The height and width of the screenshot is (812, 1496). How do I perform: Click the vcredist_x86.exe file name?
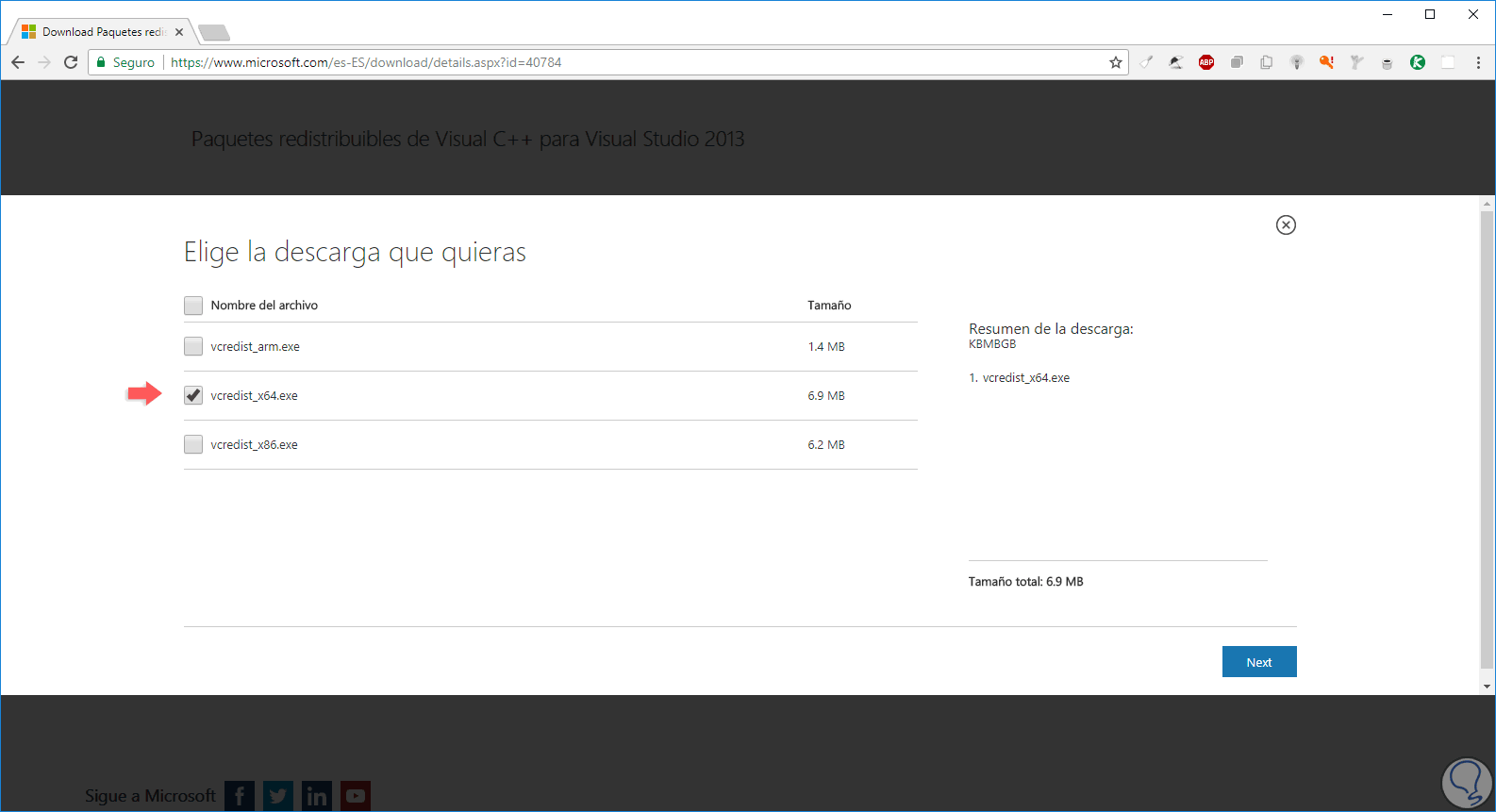[x=254, y=445]
